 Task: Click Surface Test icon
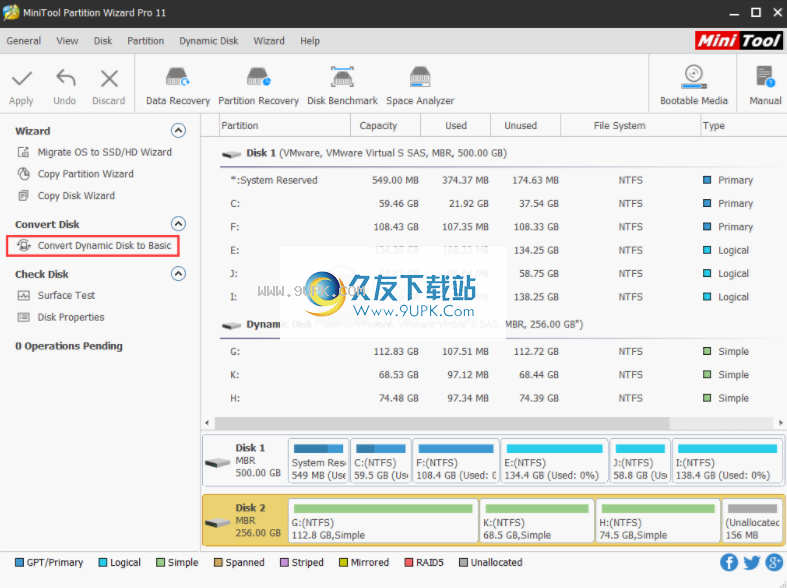[x=24, y=296]
